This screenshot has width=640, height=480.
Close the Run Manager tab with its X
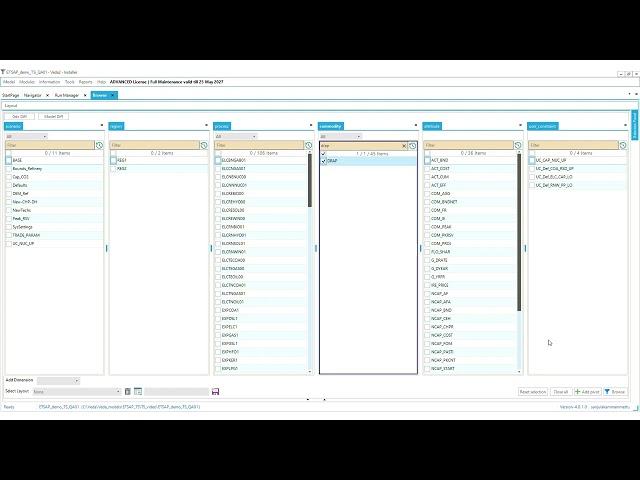(x=85, y=95)
